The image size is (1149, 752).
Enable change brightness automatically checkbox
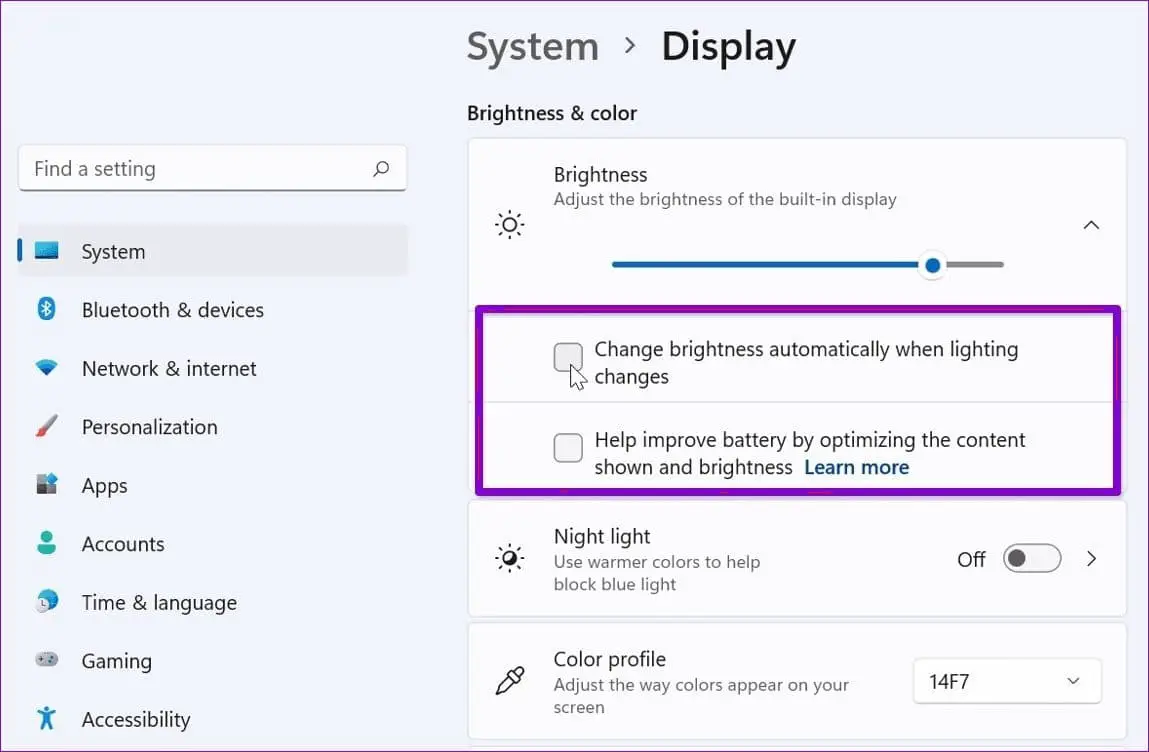coord(568,357)
